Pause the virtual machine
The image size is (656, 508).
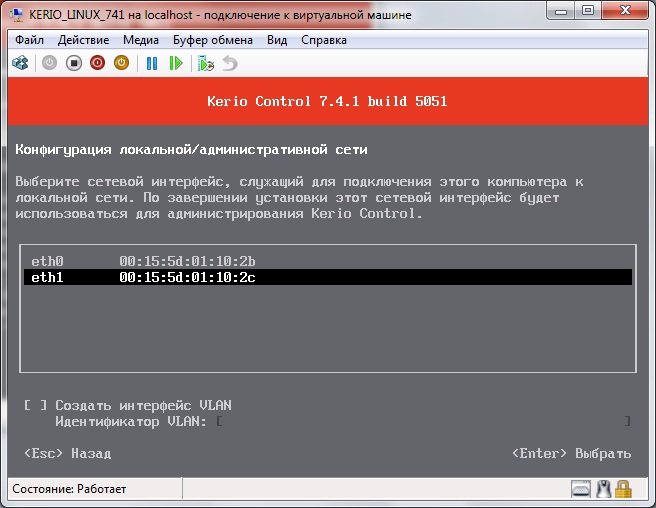[152, 64]
